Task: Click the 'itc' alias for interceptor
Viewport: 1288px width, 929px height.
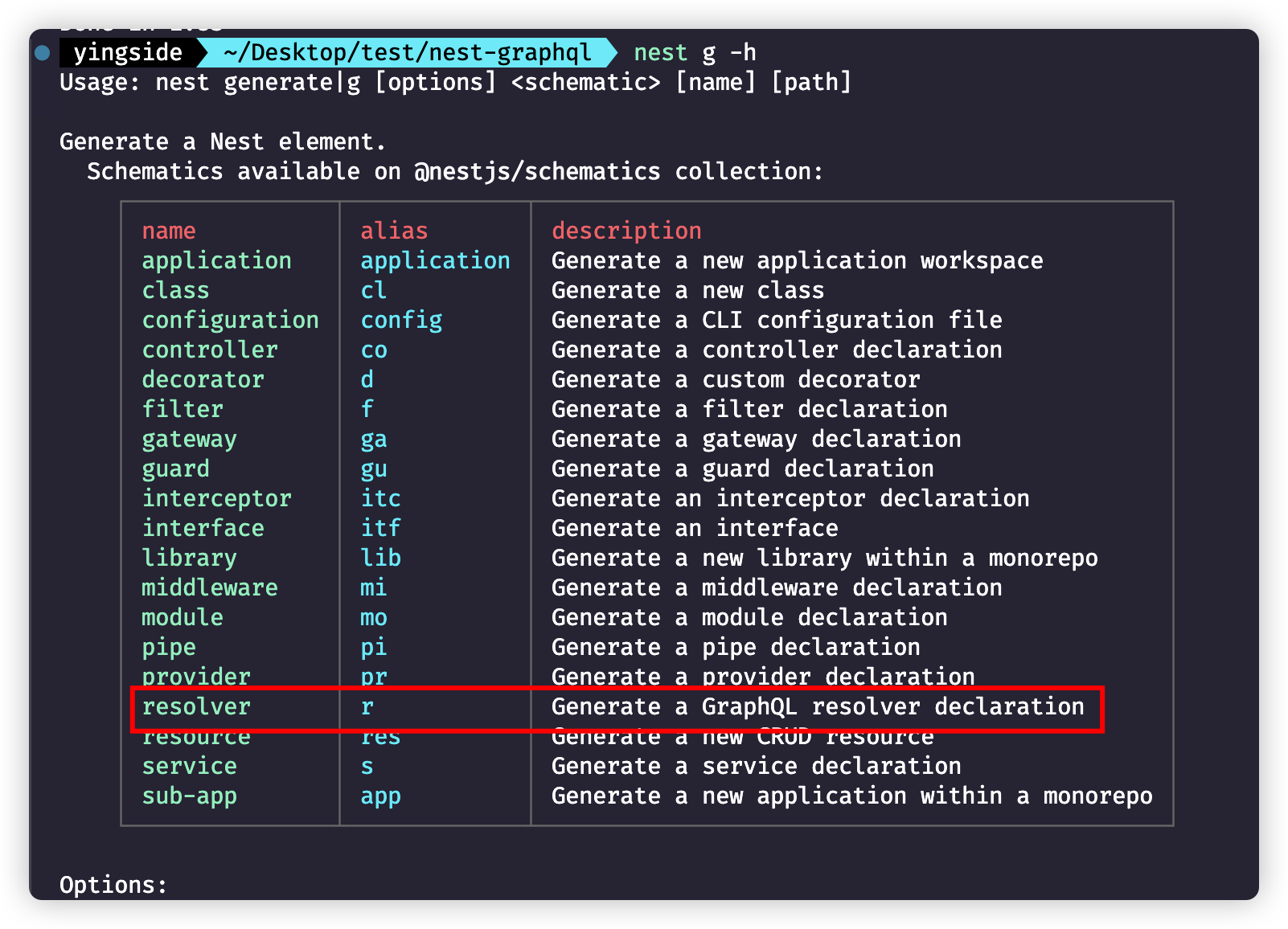Action: 380,499
